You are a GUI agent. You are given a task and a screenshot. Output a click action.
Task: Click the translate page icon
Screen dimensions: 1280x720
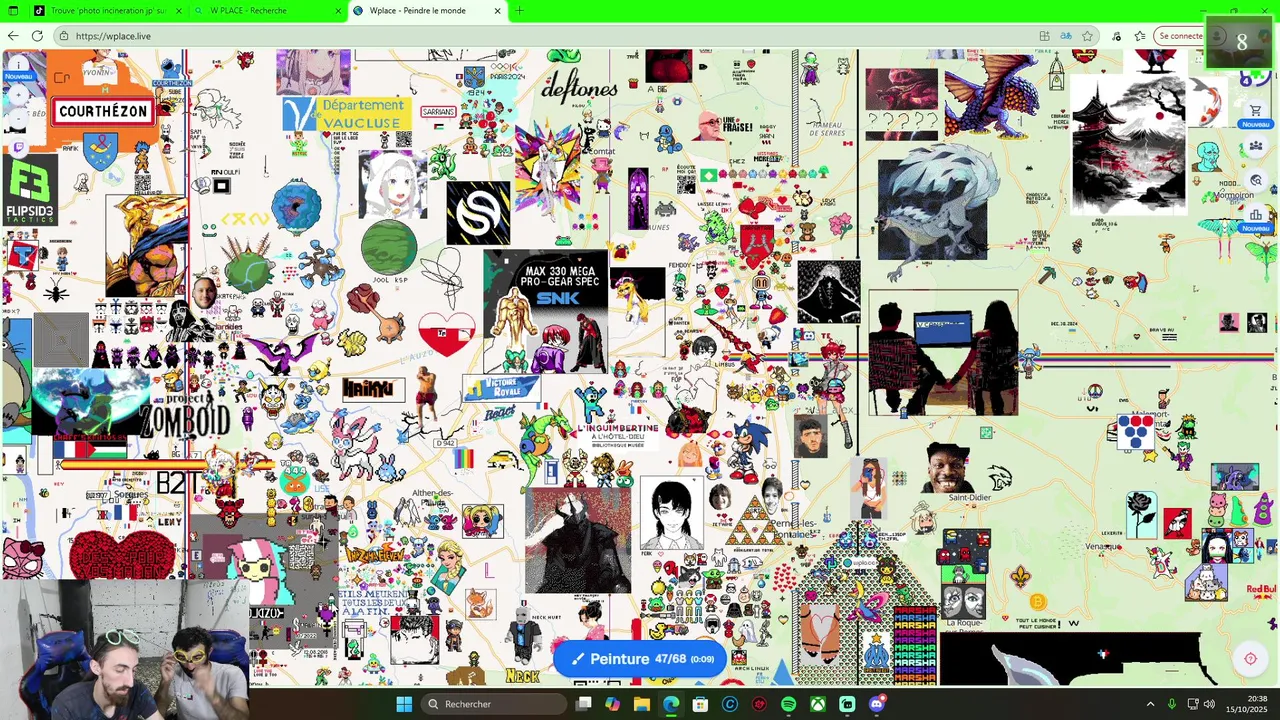1066,36
